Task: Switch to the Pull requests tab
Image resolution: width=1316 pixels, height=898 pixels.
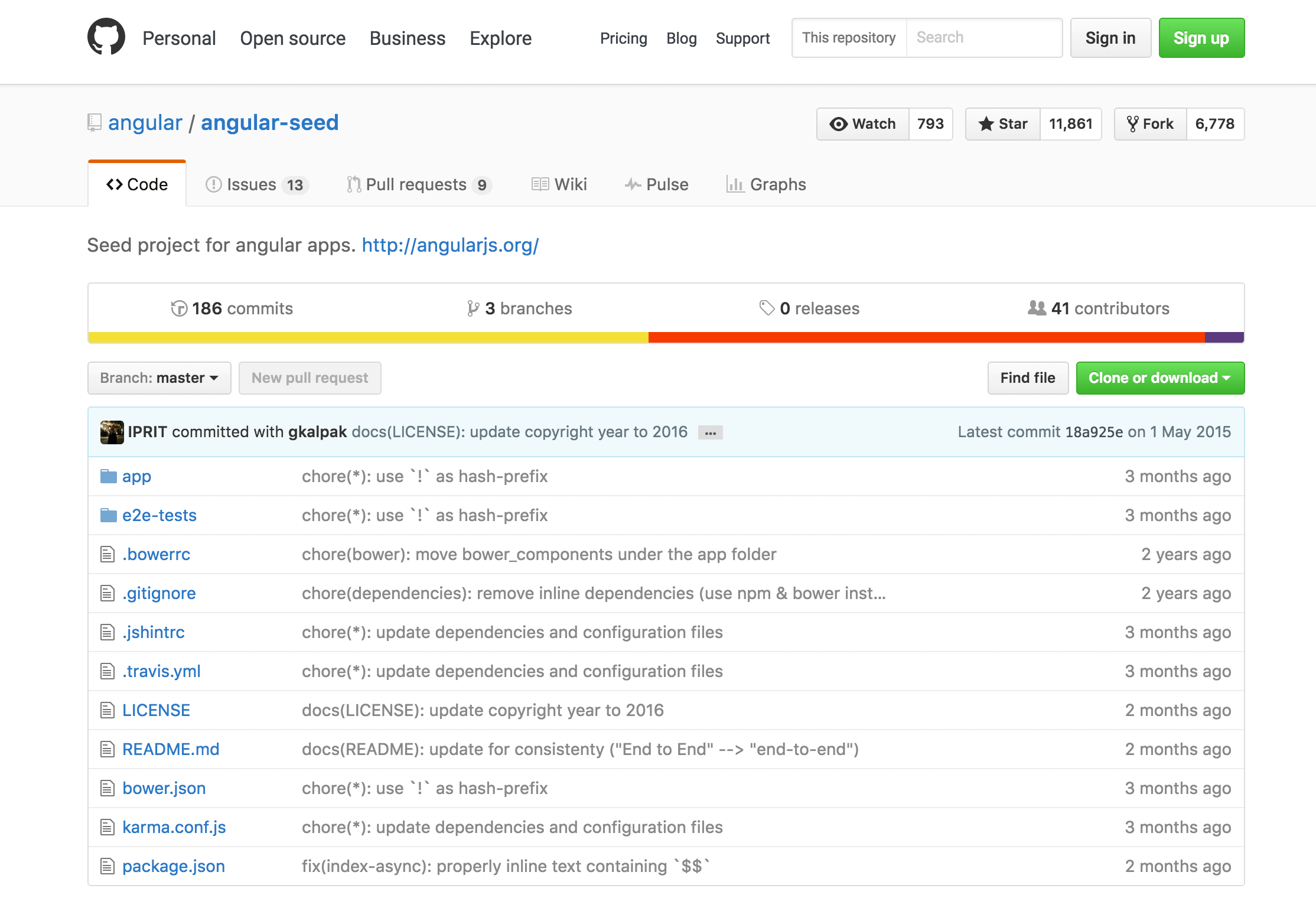Action: (419, 185)
